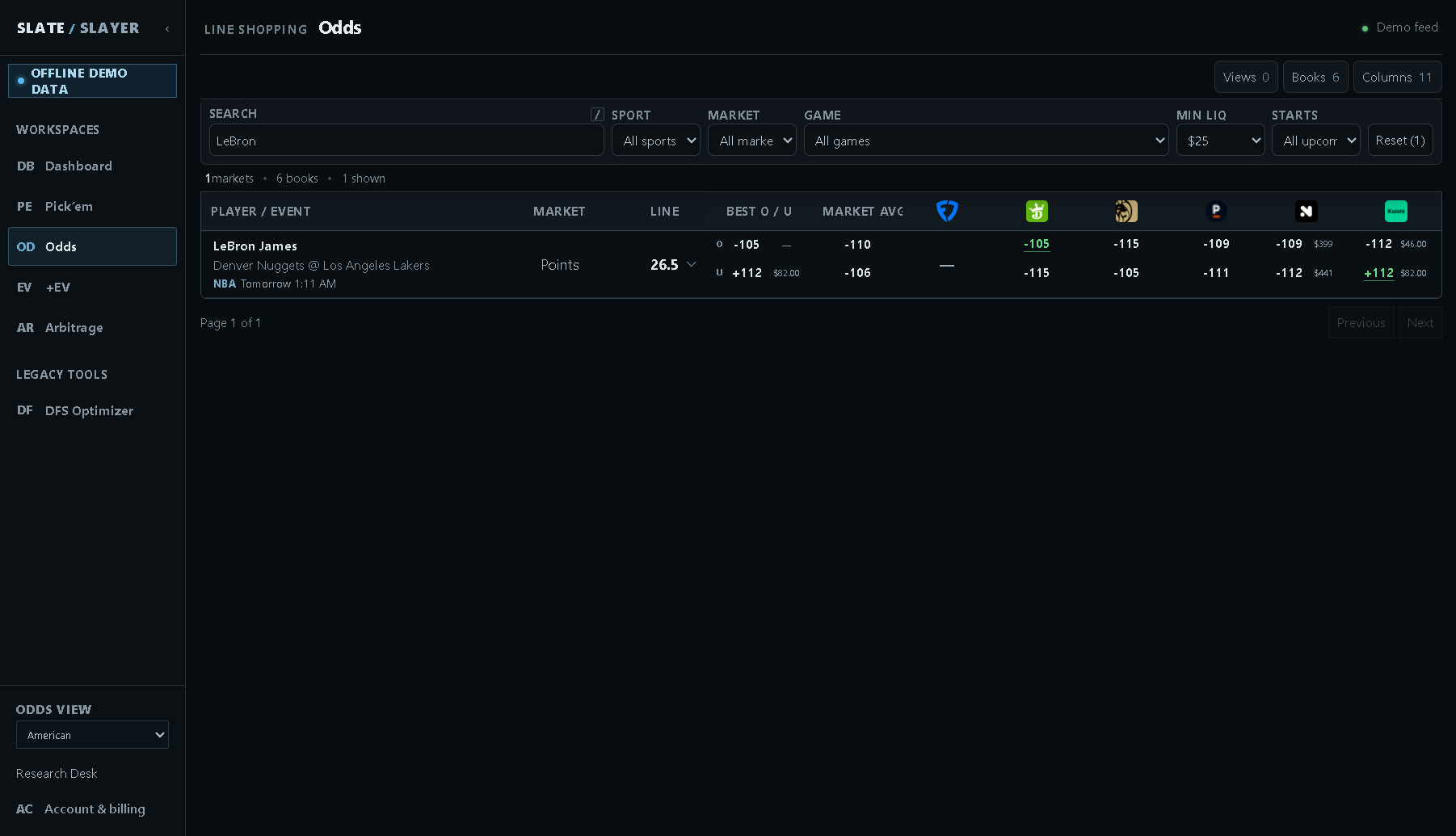Image resolution: width=1456 pixels, height=836 pixels.
Task: Open the Min Liq $25 dropdown
Action: point(1221,141)
